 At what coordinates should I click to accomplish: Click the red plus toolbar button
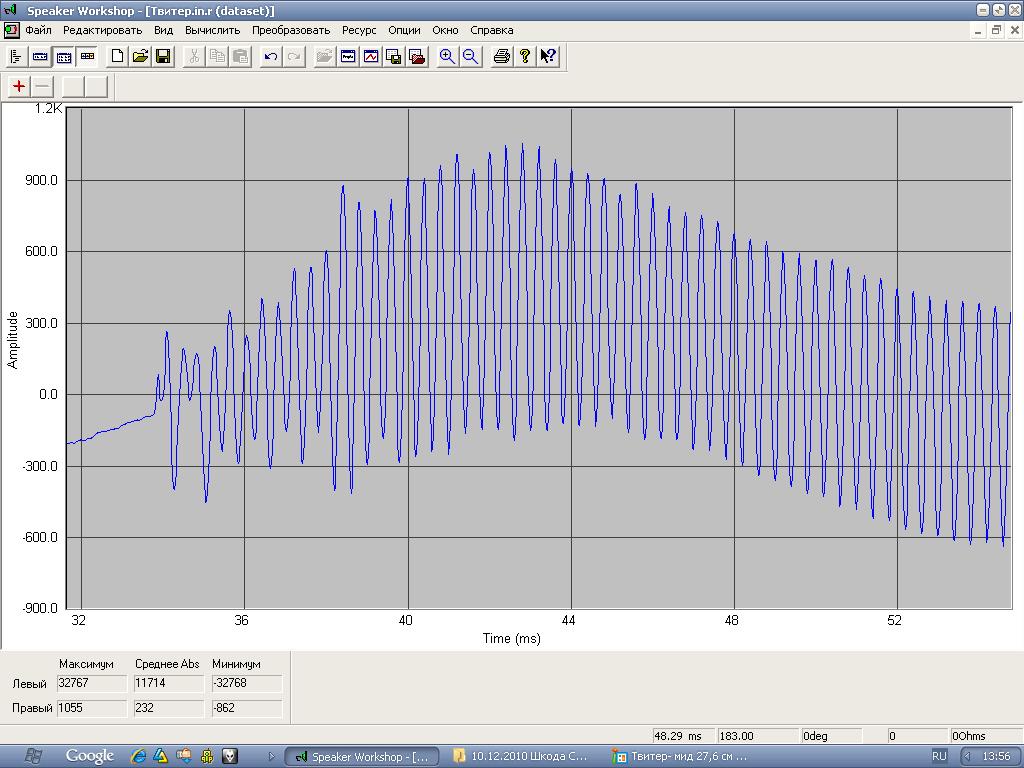pyautogui.click(x=19, y=86)
